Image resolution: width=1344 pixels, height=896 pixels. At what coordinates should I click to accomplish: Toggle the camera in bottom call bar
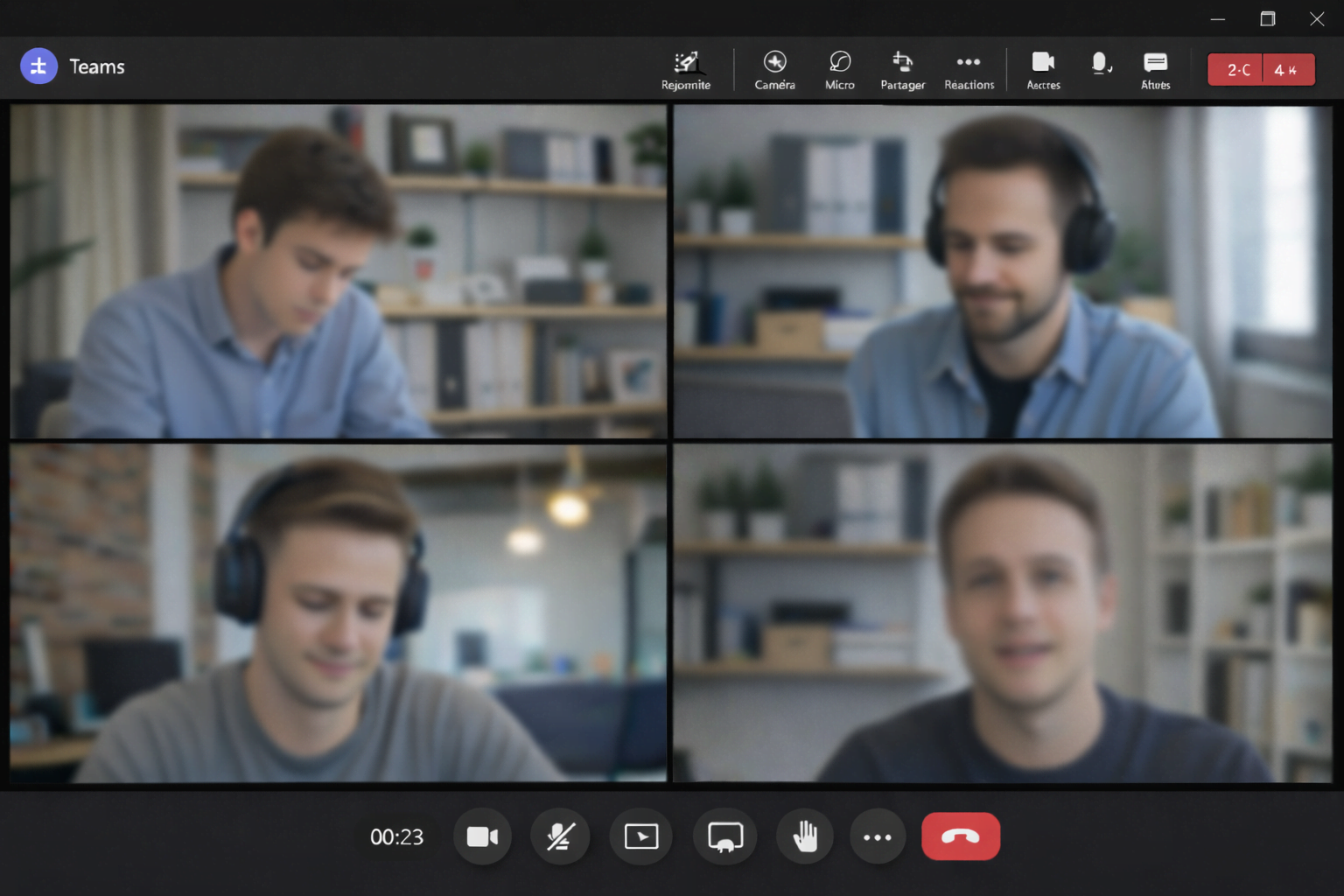coord(482,837)
